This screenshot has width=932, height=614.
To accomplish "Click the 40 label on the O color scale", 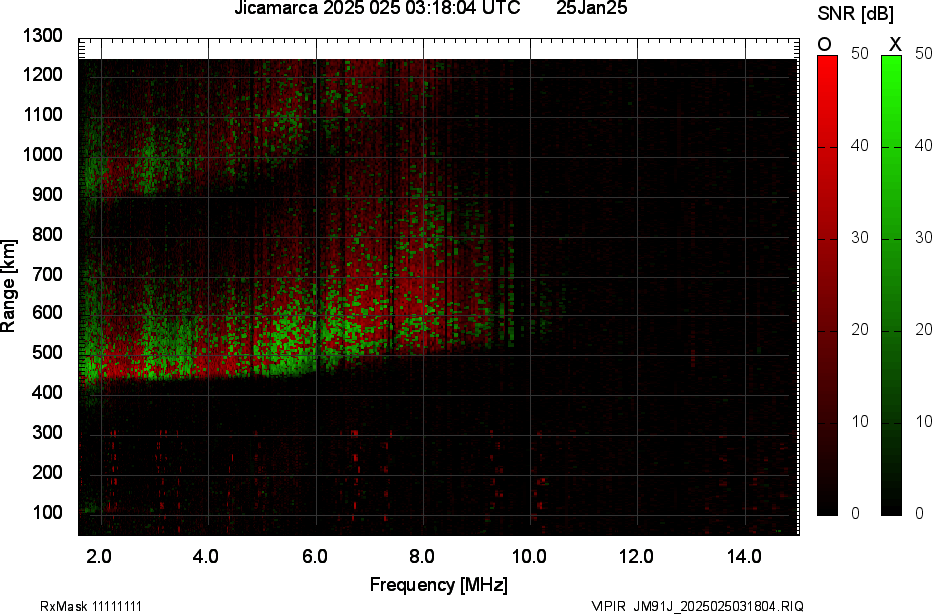I will click(x=860, y=145).
